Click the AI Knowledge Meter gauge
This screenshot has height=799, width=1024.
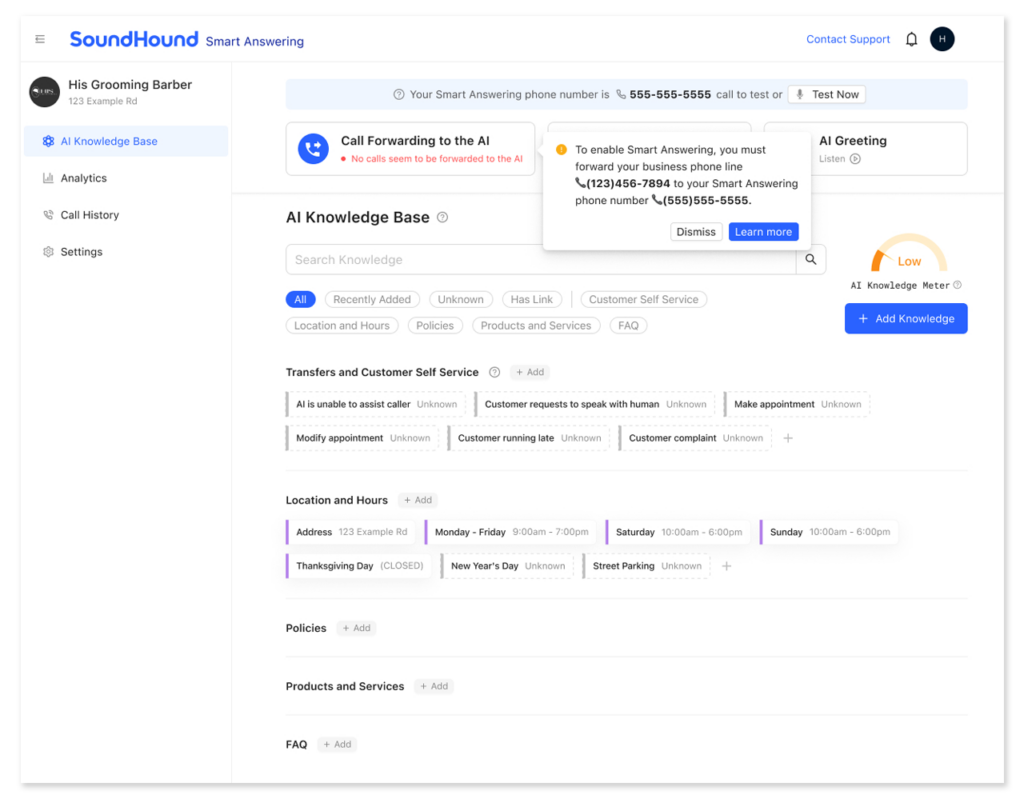point(908,253)
